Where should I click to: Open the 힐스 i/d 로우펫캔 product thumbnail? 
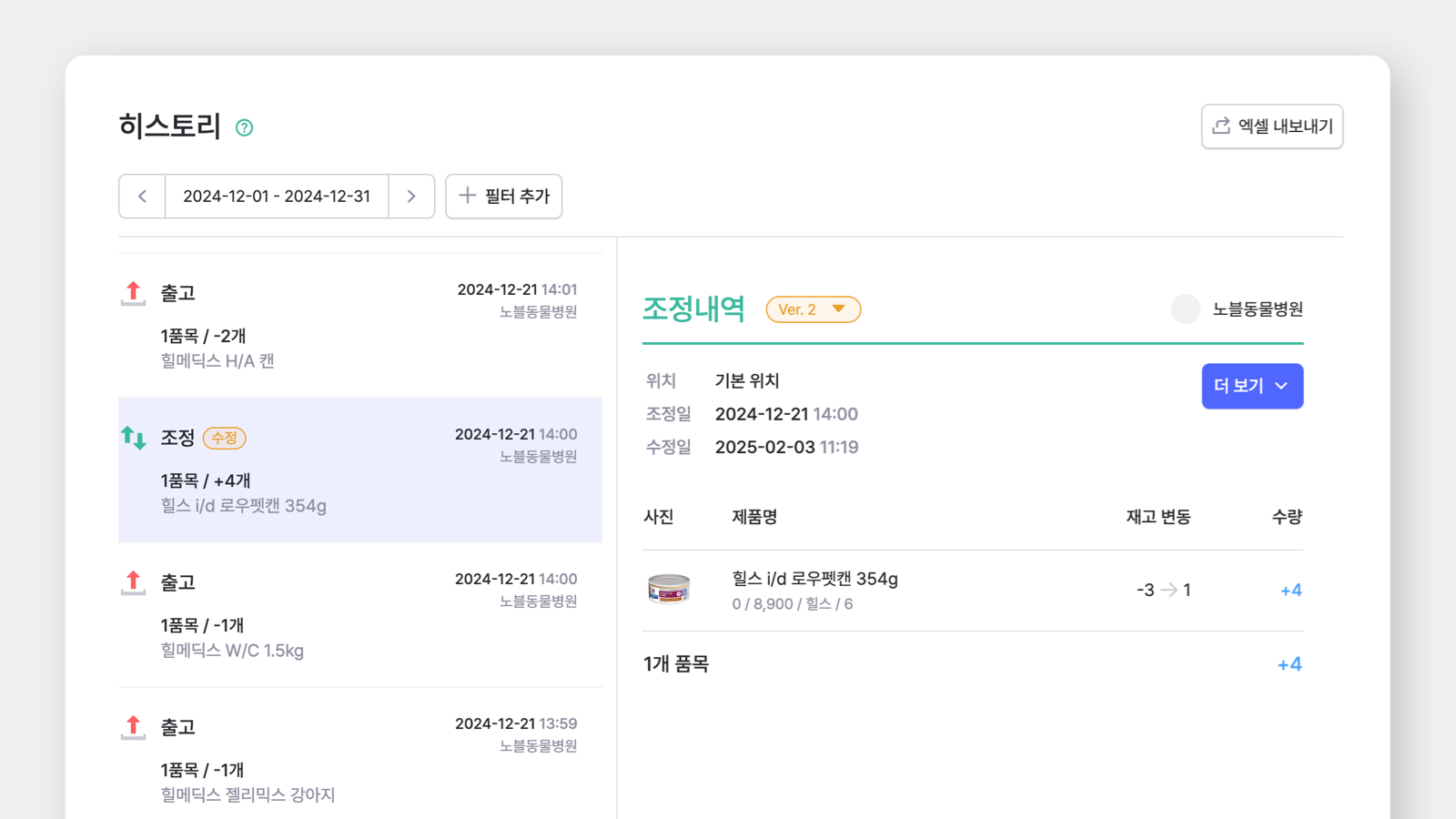click(669, 589)
